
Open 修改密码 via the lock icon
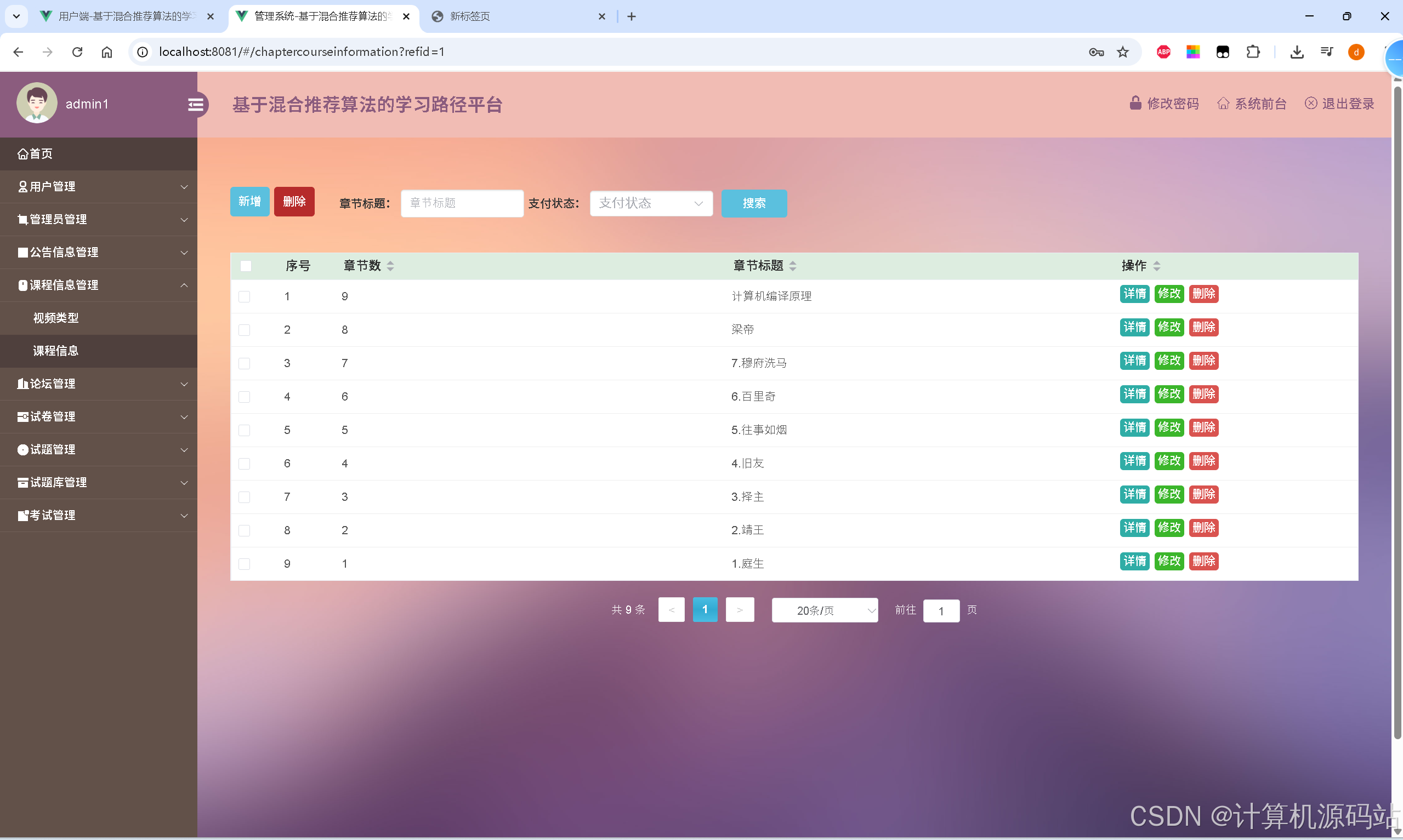(x=1135, y=104)
